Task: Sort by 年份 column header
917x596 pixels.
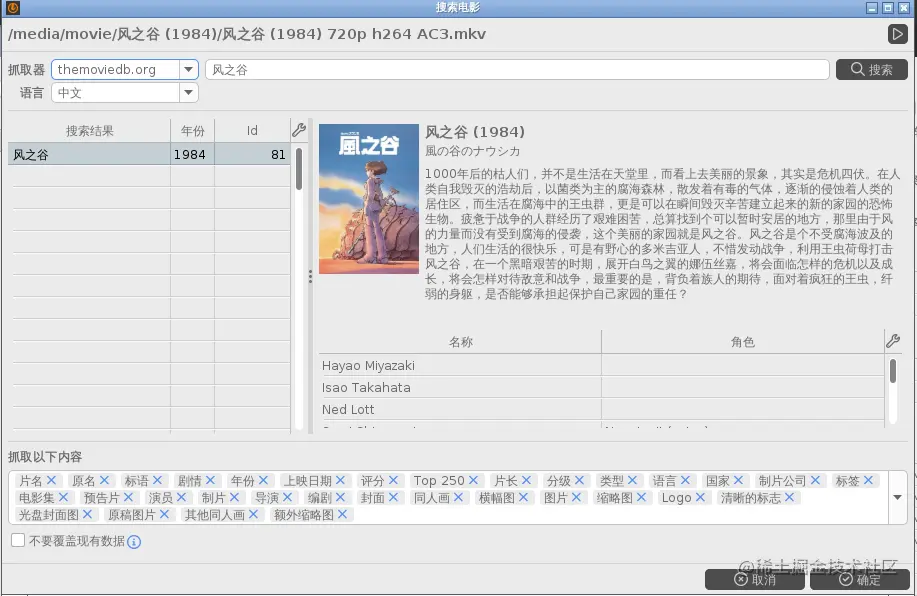Action: [192, 130]
